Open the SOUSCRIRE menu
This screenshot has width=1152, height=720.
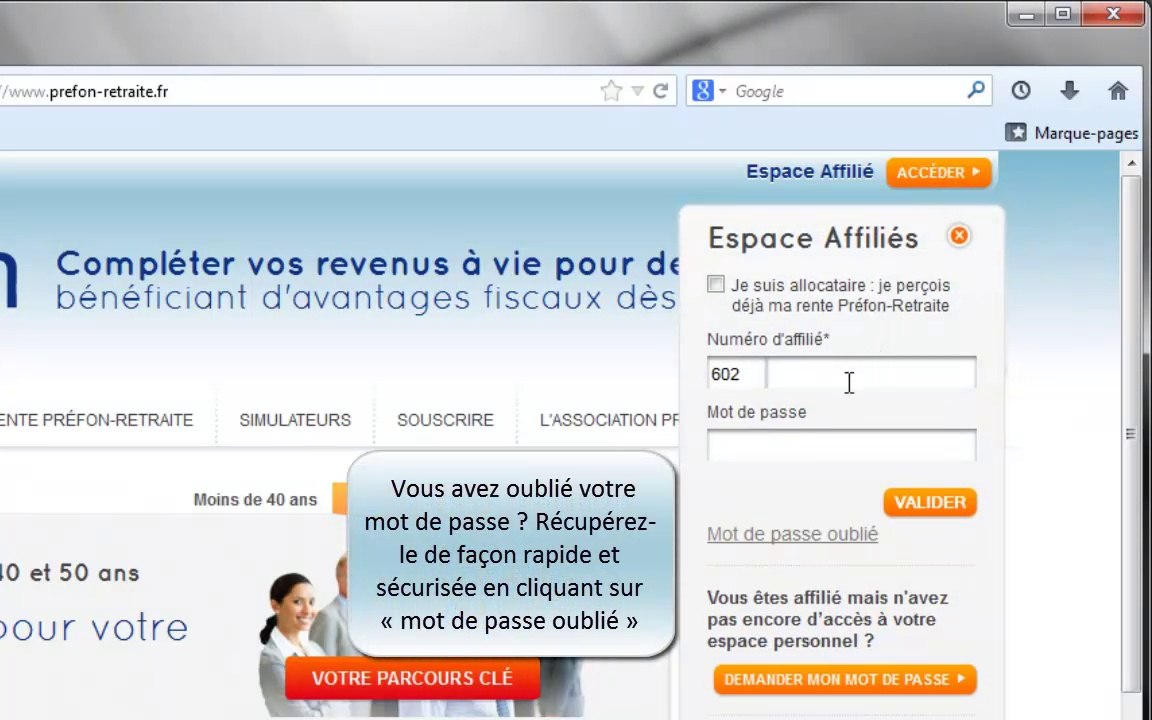tap(445, 420)
